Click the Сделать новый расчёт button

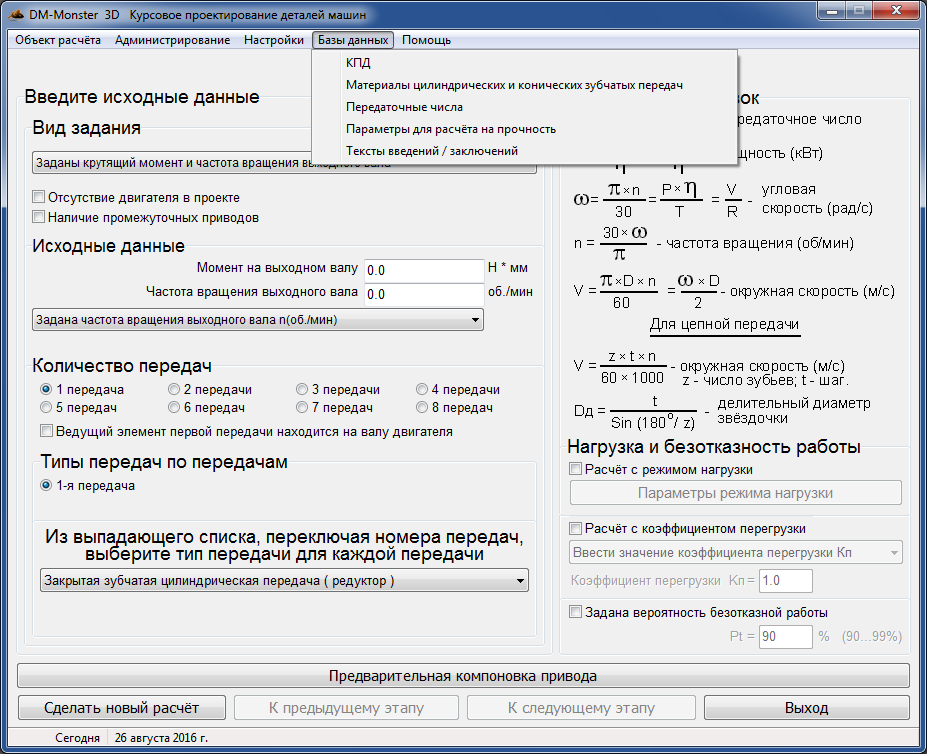pyautogui.click(x=122, y=708)
